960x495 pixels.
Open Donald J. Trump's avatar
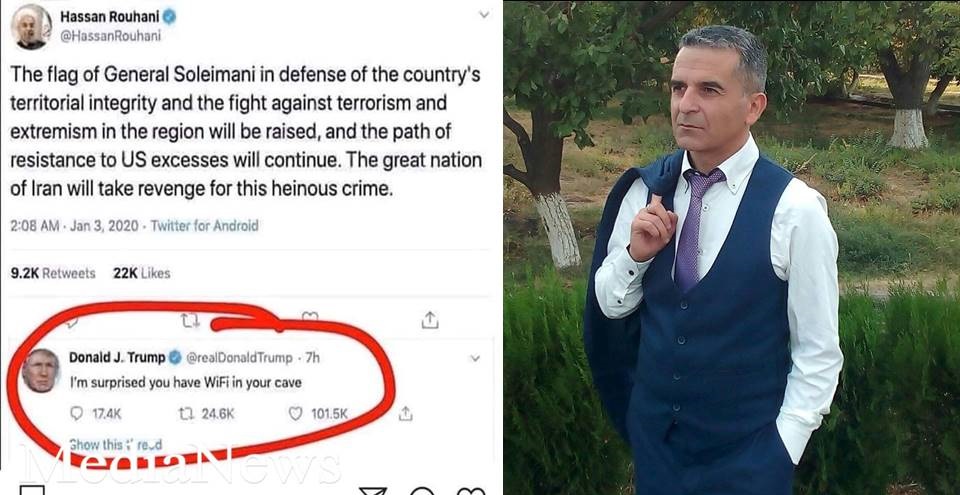tap(42, 371)
